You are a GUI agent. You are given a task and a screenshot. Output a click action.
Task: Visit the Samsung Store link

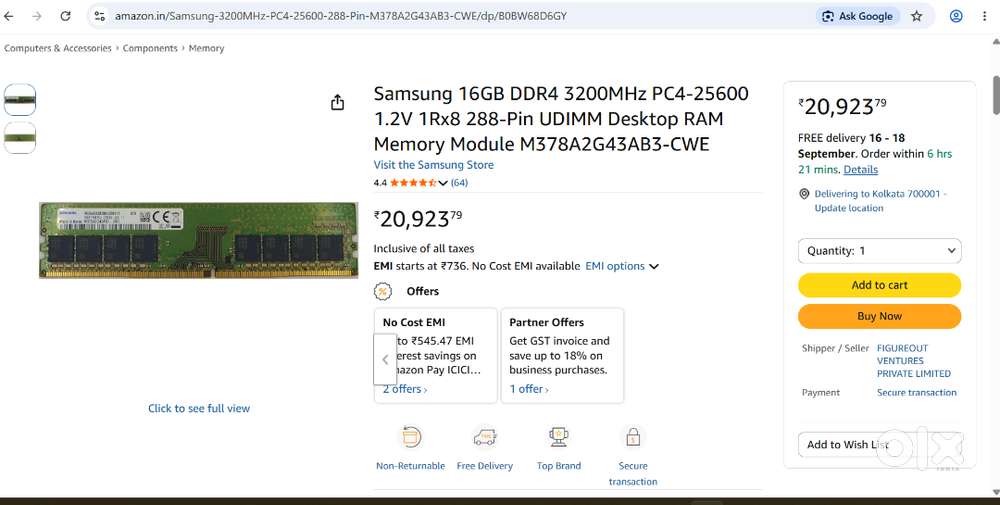click(x=434, y=165)
